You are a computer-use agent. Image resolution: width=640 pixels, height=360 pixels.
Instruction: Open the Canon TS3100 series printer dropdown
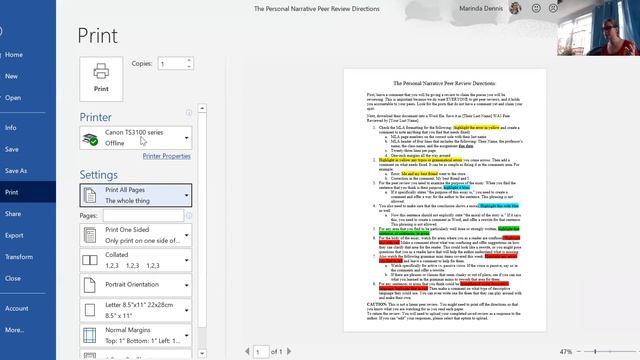click(136, 138)
